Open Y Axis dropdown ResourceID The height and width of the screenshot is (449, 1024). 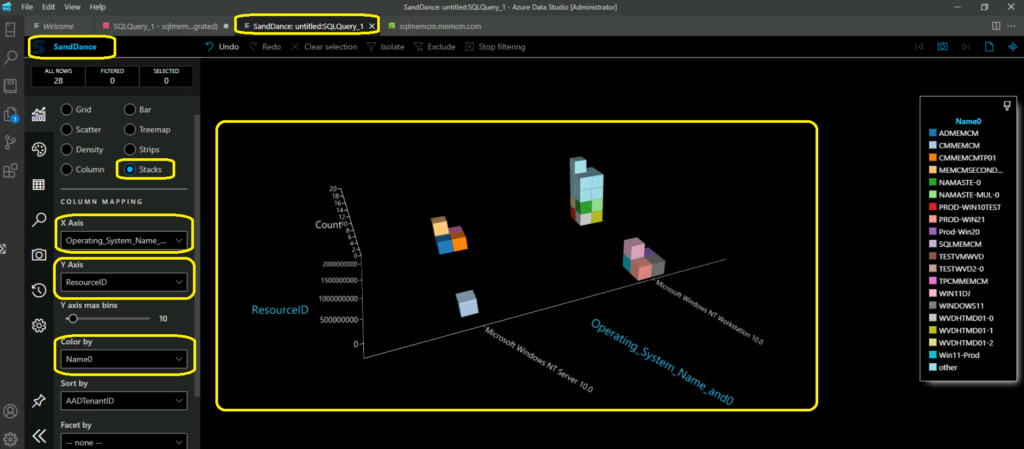[x=123, y=282]
